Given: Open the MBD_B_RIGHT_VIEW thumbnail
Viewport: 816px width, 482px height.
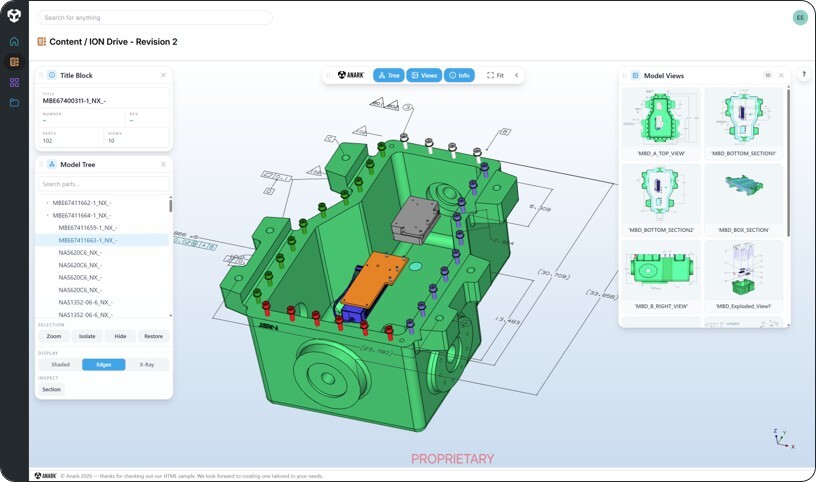Looking at the screenshot, I should 661,276.
